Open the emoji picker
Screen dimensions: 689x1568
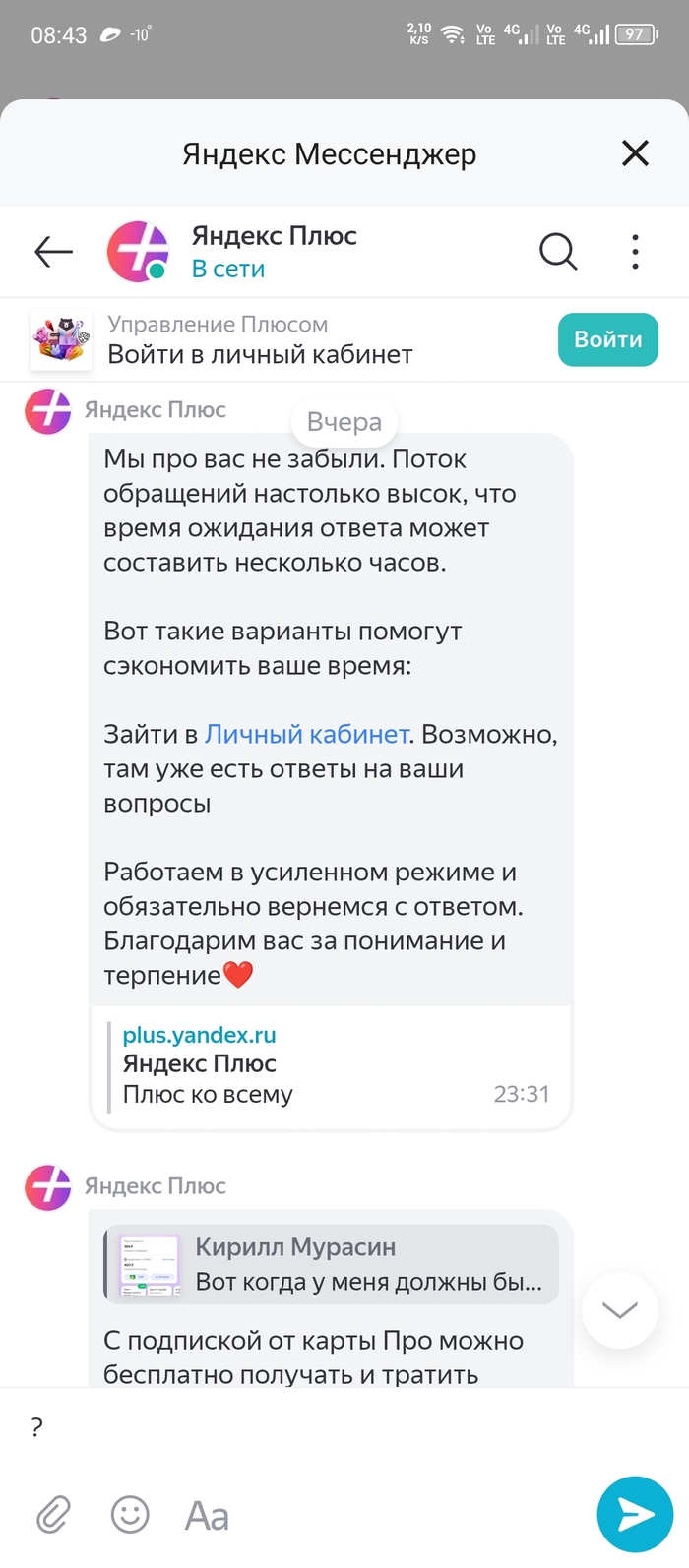coord(130,1515)
